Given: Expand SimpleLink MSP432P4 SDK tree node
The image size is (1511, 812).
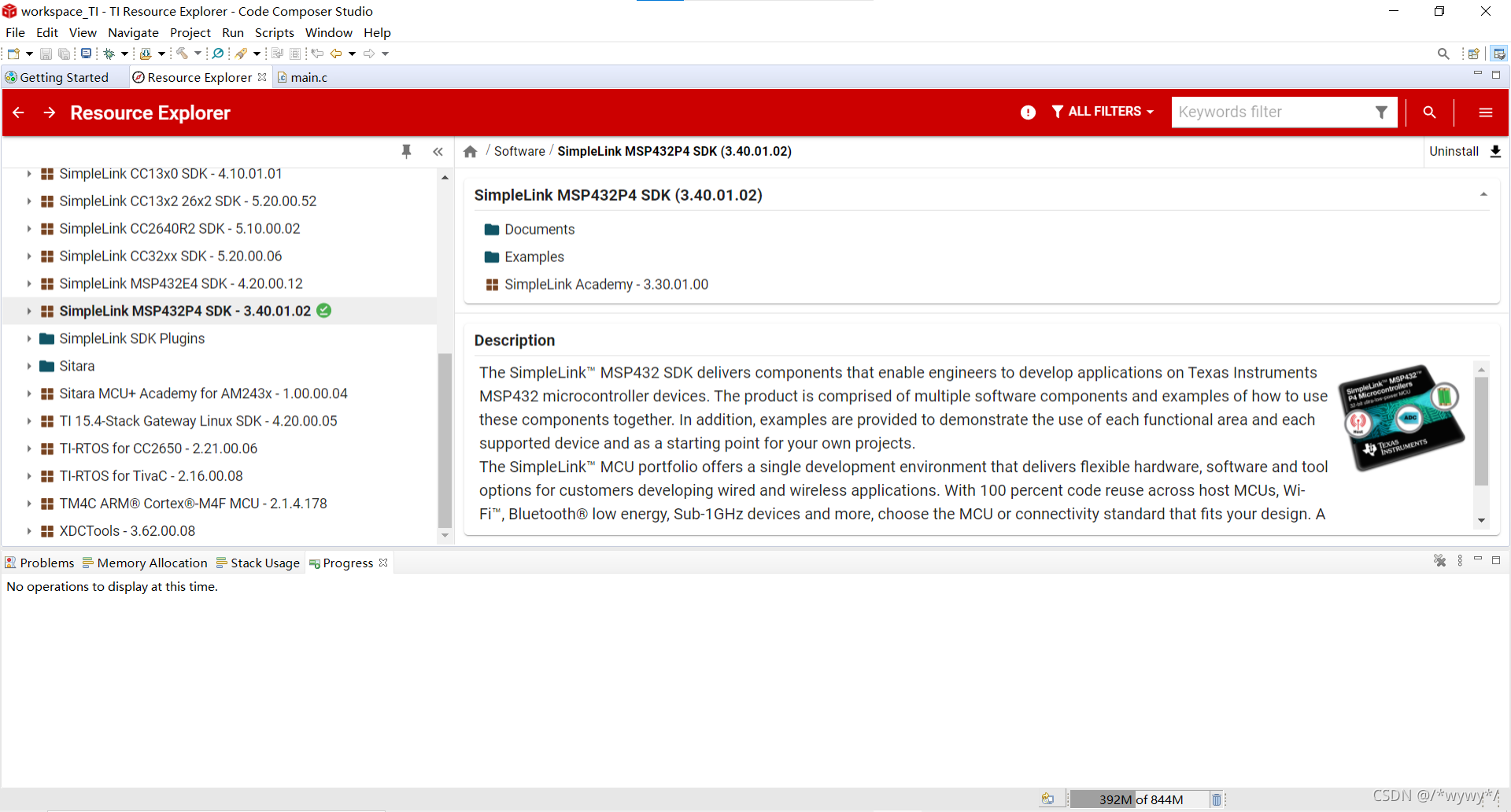Looking at the screenshot, I should click(29, 312).
